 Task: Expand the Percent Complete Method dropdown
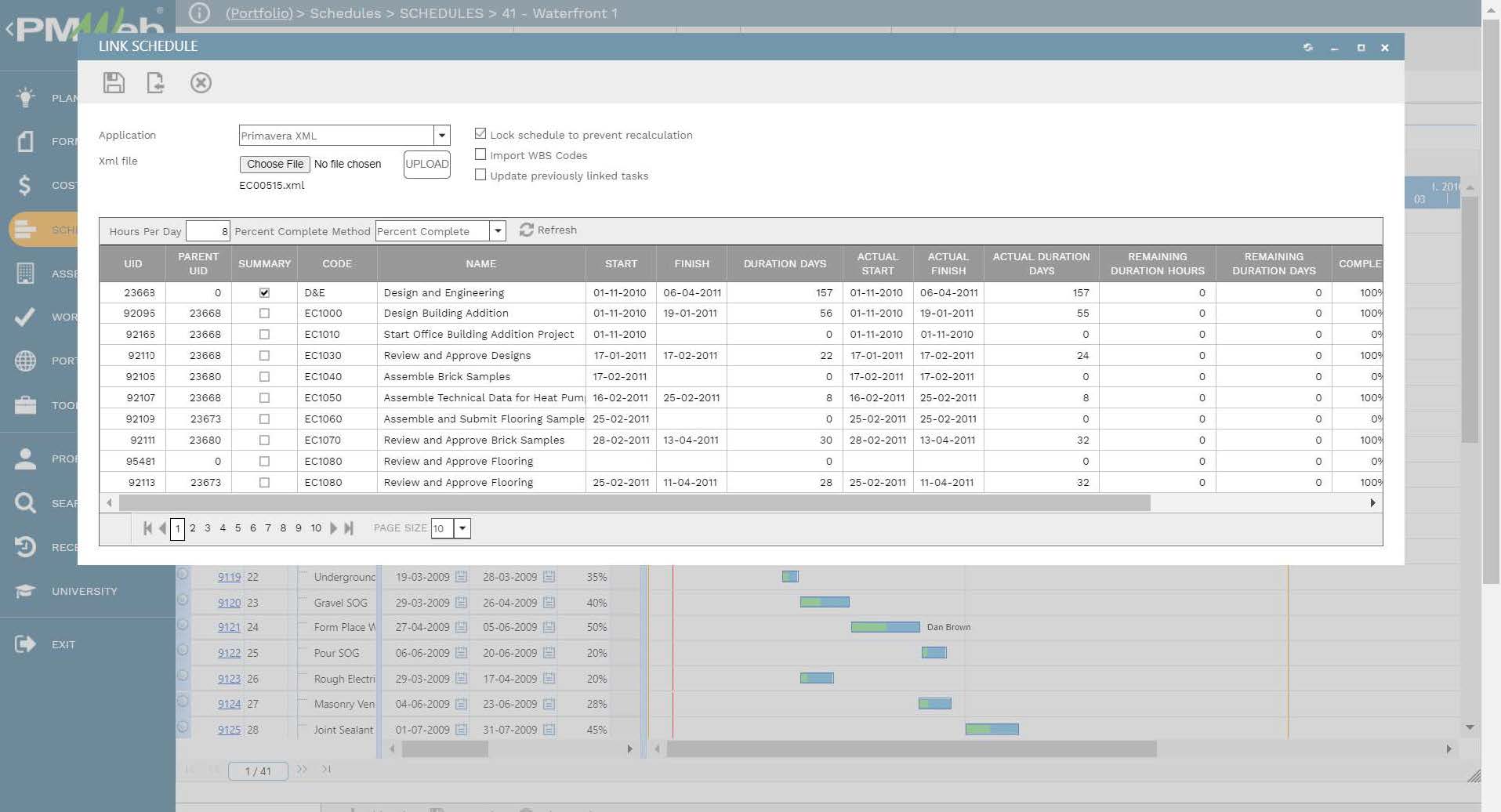[x=497, y=231]
